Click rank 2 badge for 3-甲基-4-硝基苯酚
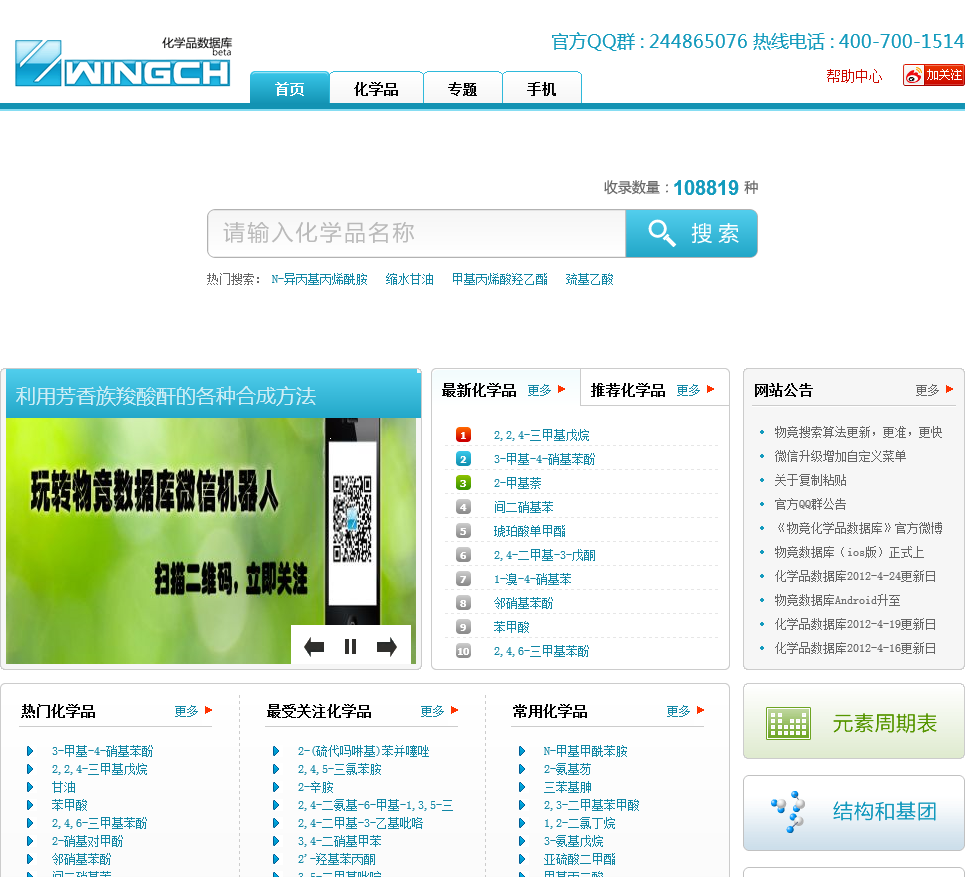Screen dimensions: 965x877 463,459
